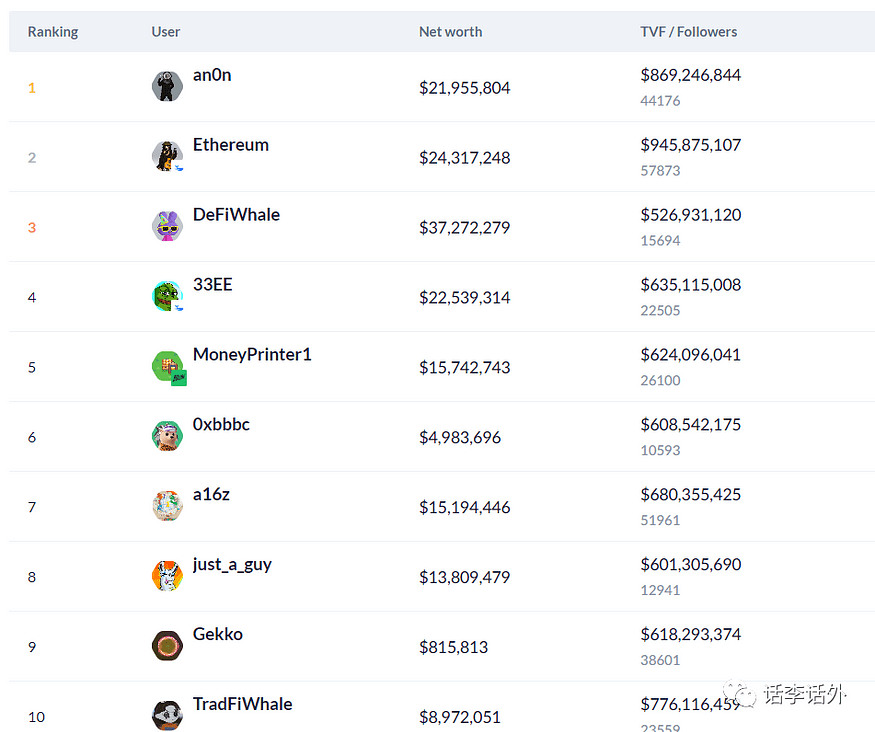The image size is (875, 732).
Task: Click a16z's net worth value $15,194,446
Action: click(464, 508)
